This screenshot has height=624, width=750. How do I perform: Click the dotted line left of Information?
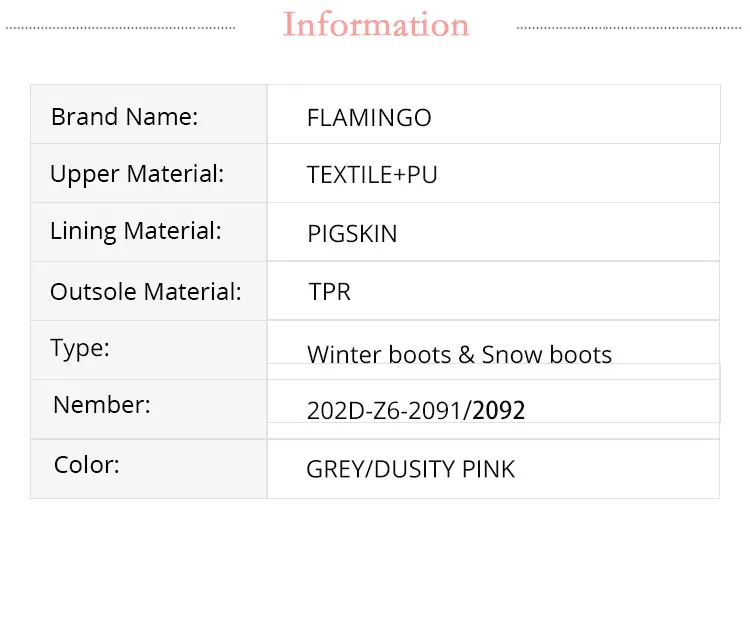[120, 28]
